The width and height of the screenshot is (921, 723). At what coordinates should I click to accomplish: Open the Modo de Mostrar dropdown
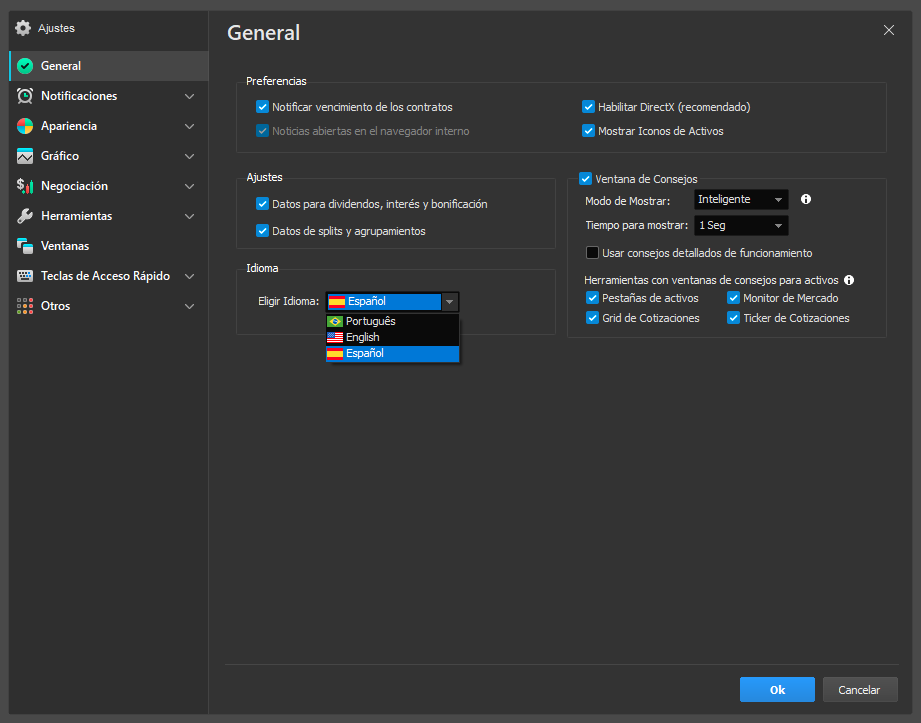click(x=741, y=200)
